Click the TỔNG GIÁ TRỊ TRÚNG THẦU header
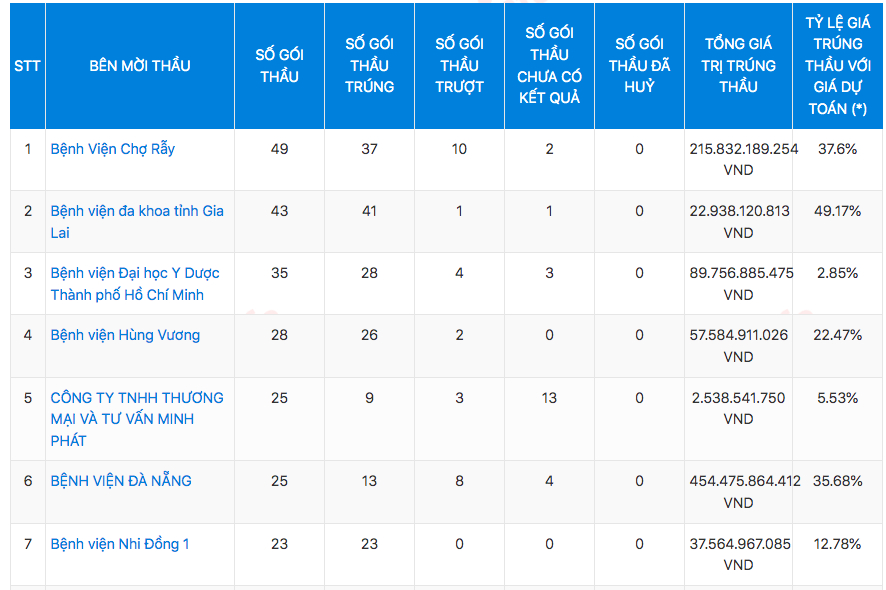 click(x=738, y=66)
